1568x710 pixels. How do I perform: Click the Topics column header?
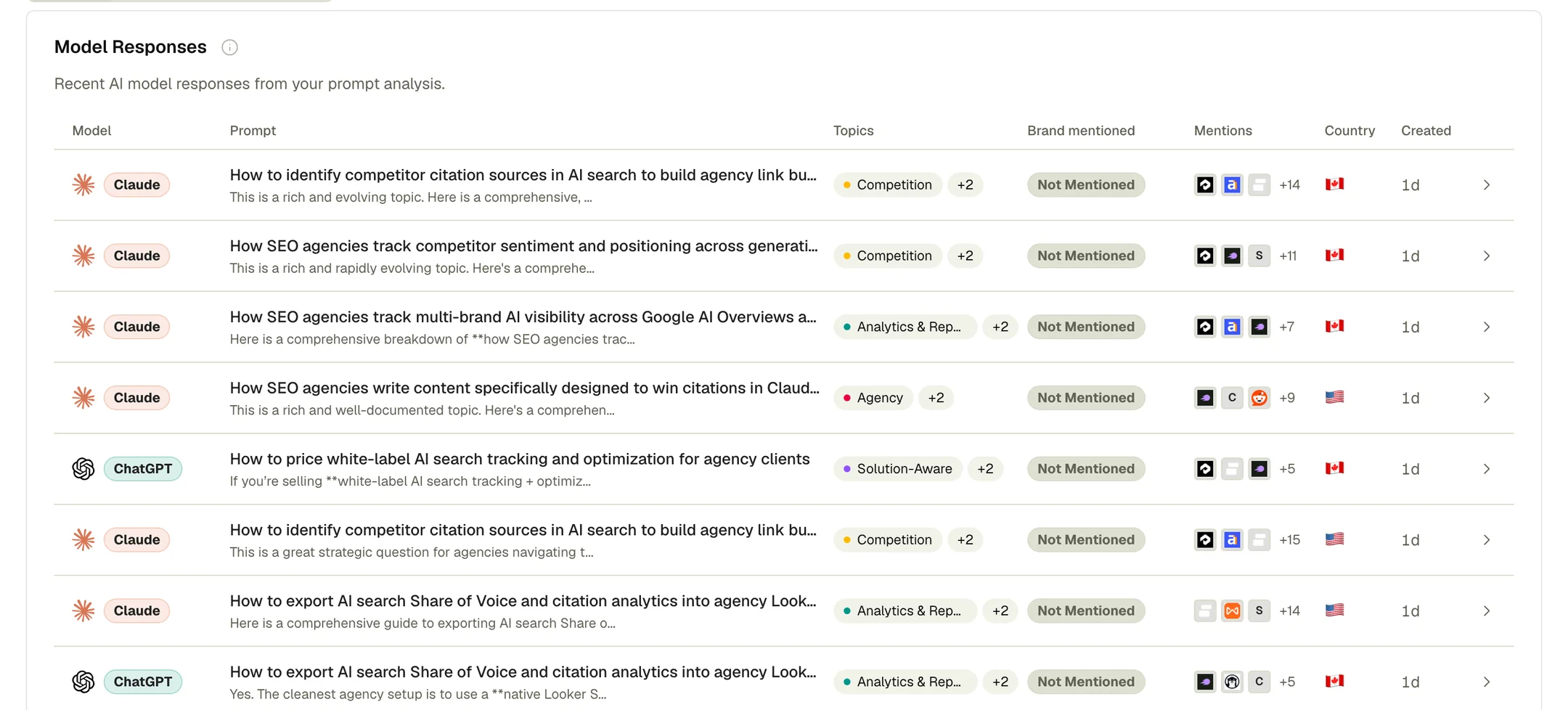click(853, 131)
